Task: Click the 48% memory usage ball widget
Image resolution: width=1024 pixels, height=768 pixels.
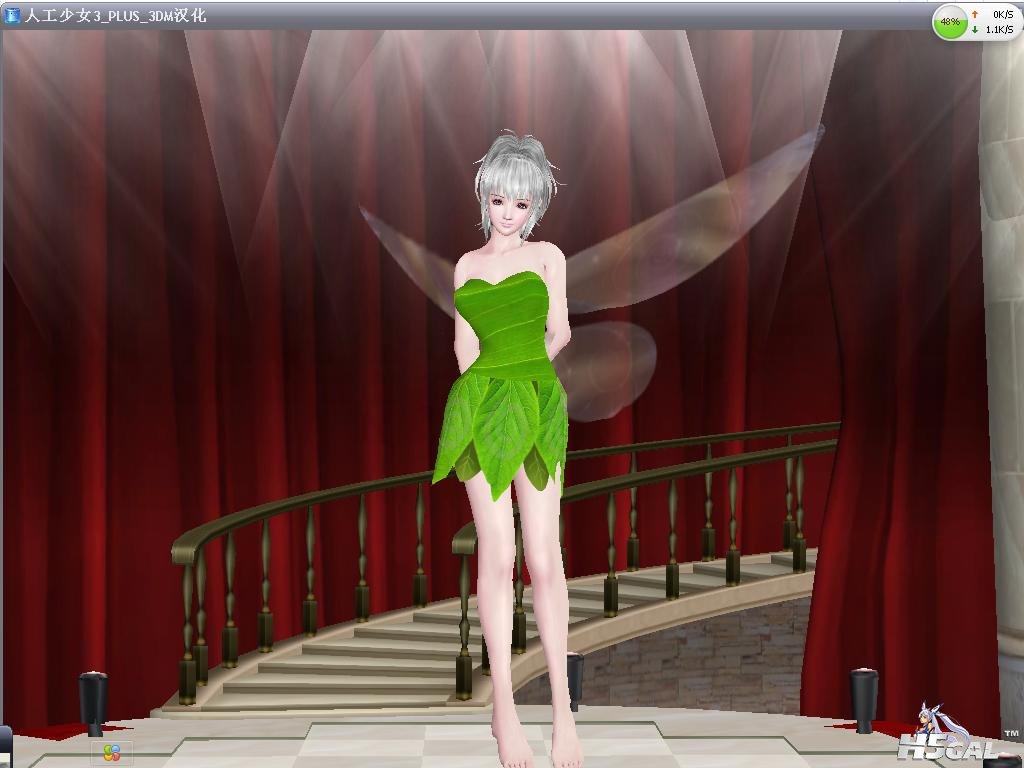Action: pyautogui.click(x=950, y=22)
